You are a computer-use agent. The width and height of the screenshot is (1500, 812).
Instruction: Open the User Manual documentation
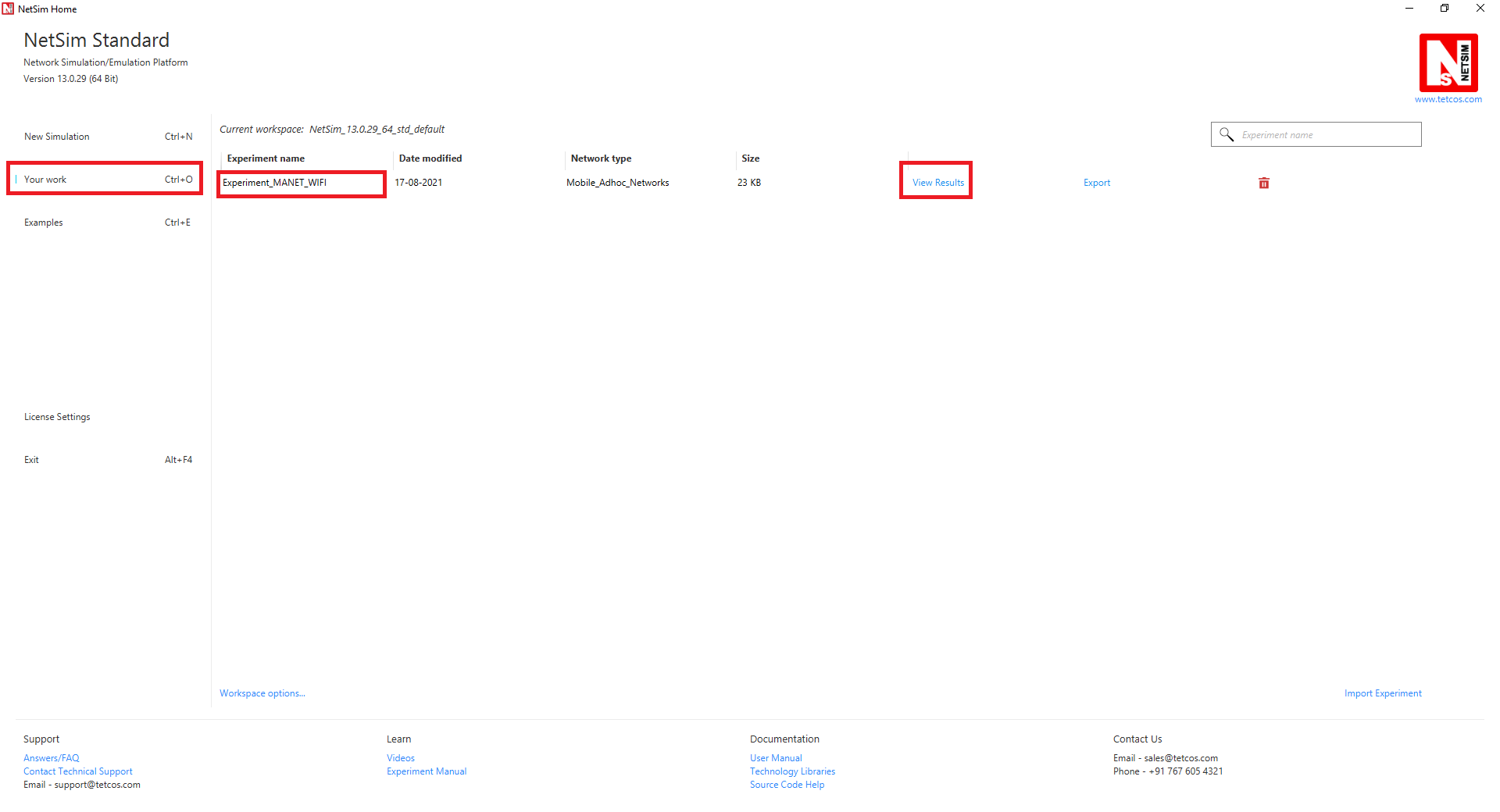point(776,758)
